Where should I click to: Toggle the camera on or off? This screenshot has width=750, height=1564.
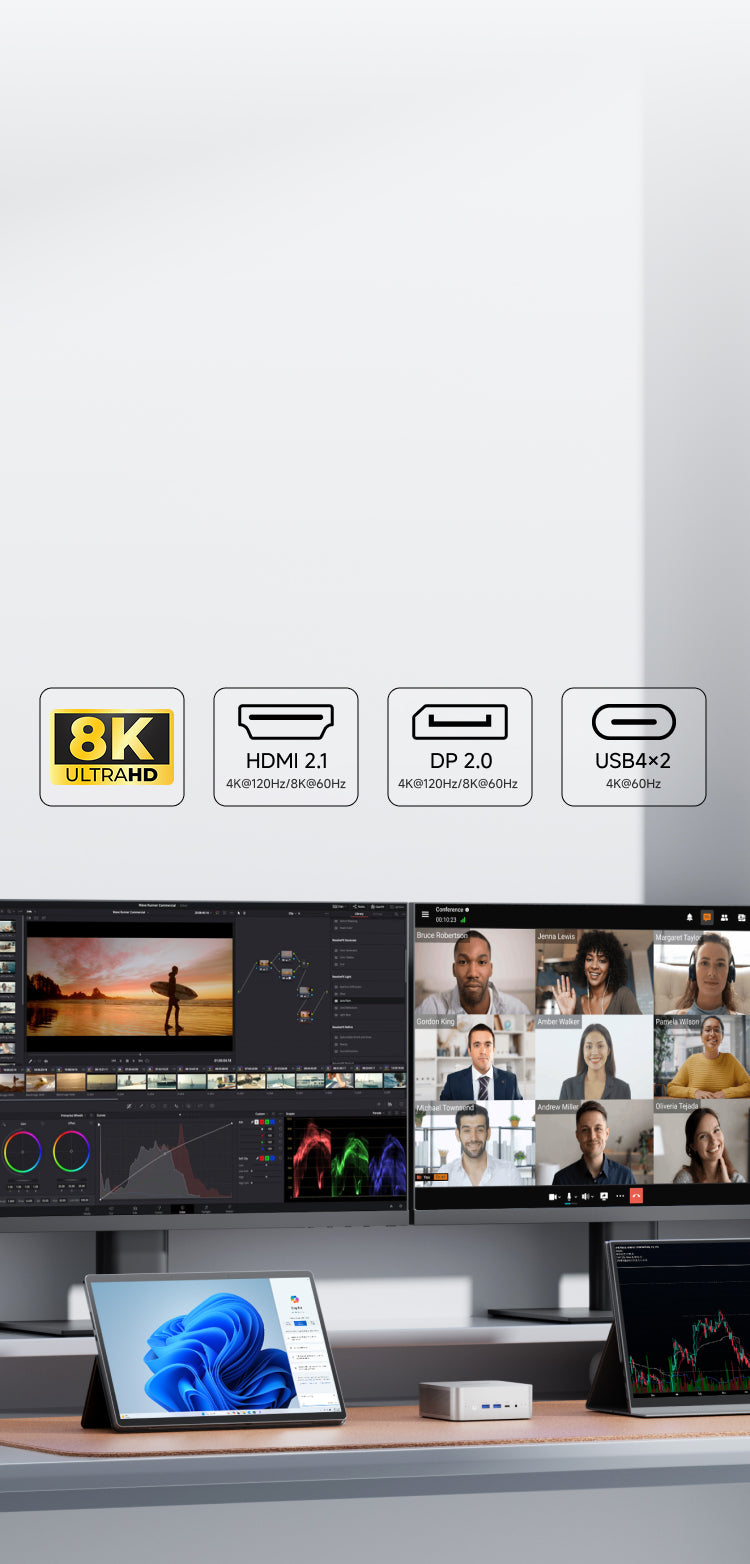click(551, 1196)
